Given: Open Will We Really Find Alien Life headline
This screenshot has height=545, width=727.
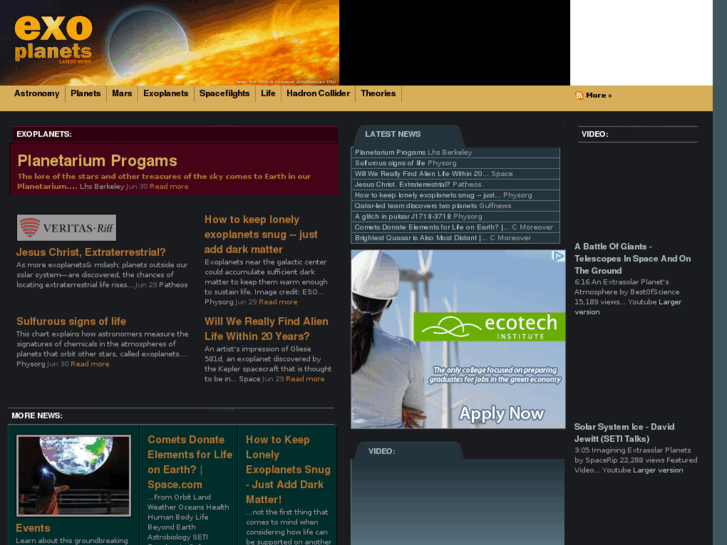Looking at the screenshot, I should point(266,329).
